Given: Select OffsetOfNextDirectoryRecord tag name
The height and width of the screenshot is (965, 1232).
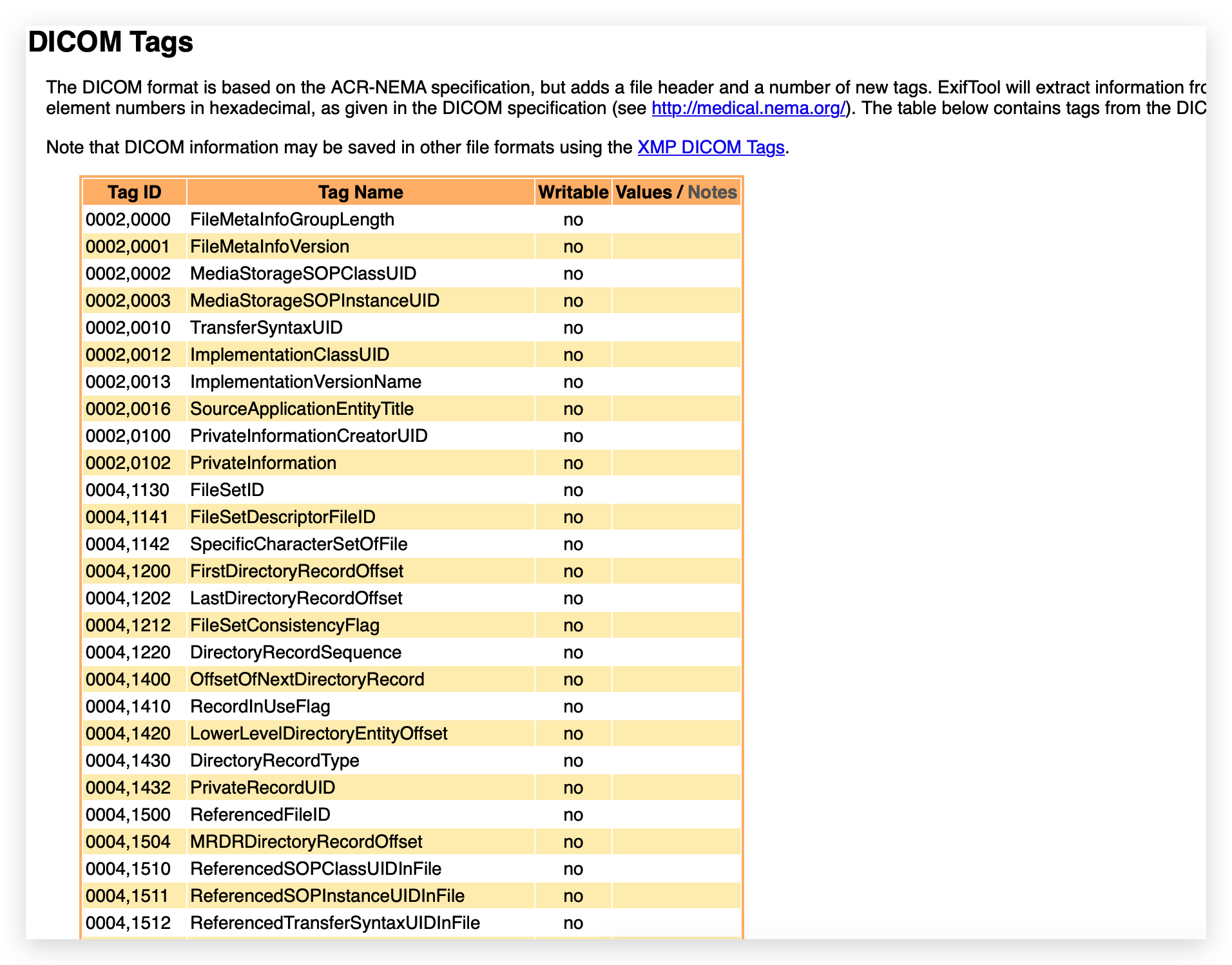Looking at the screenshot, I should 307,680.
